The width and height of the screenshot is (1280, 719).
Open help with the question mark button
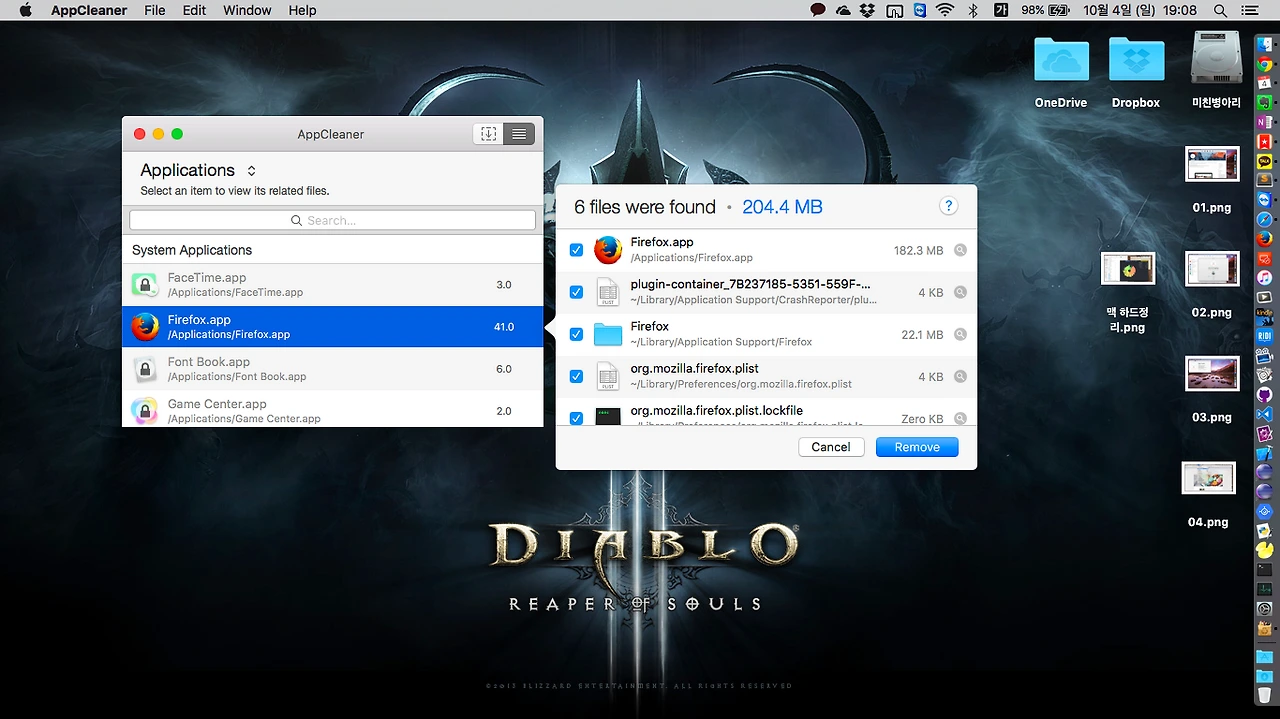click(x=948, y=206)
